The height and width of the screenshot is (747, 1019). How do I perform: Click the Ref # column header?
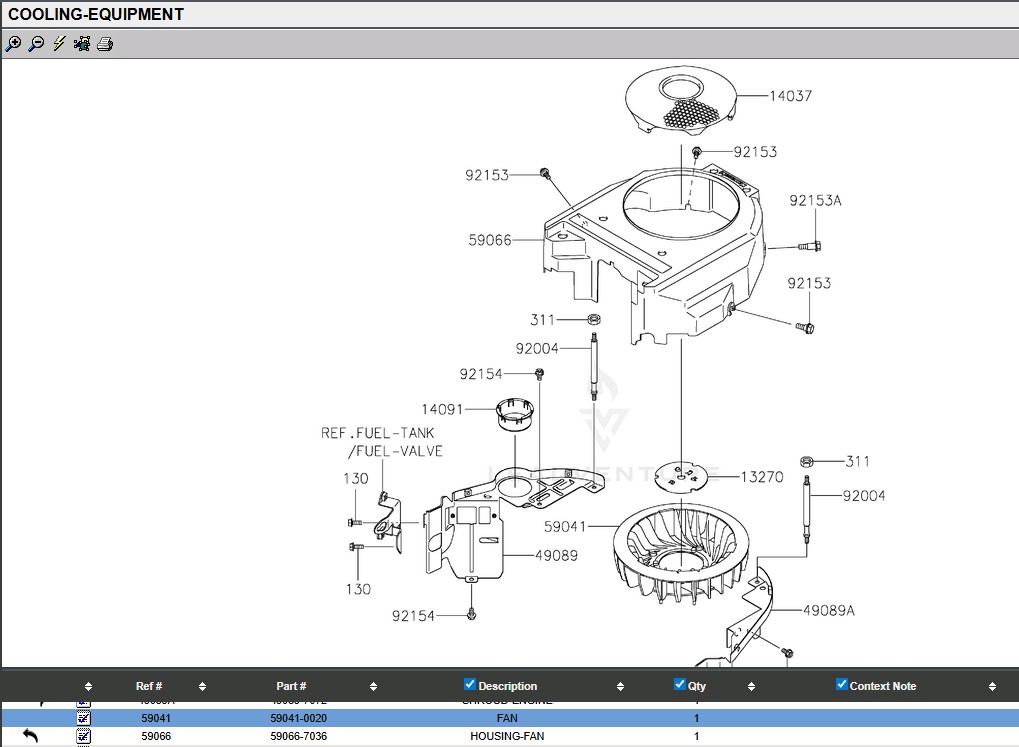pyautogui.click(x=149, y=686)
